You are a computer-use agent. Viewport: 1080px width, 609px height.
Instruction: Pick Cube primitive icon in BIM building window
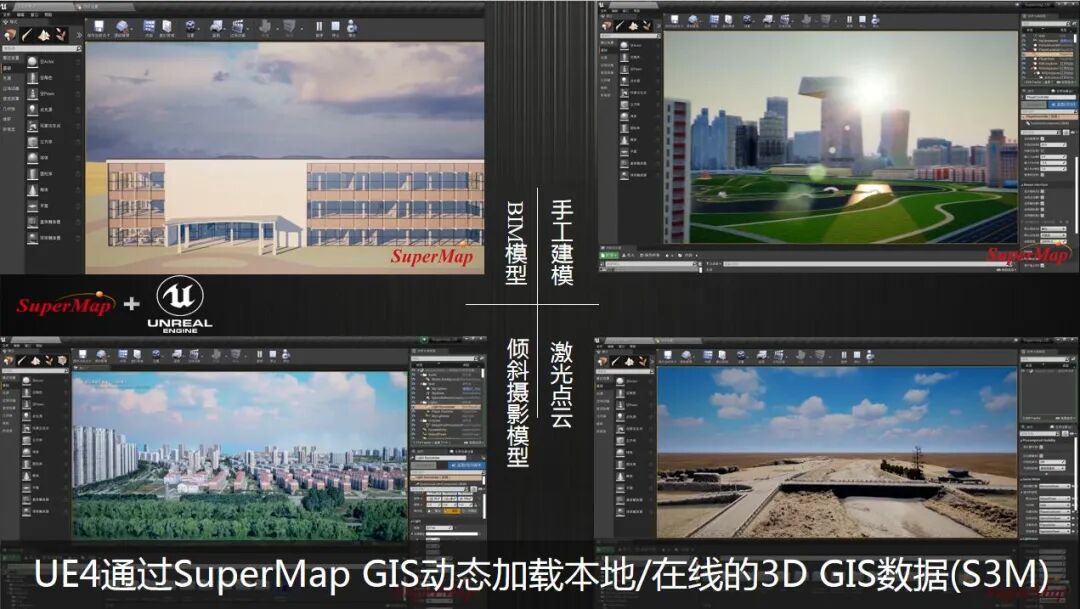pos(32,142)
